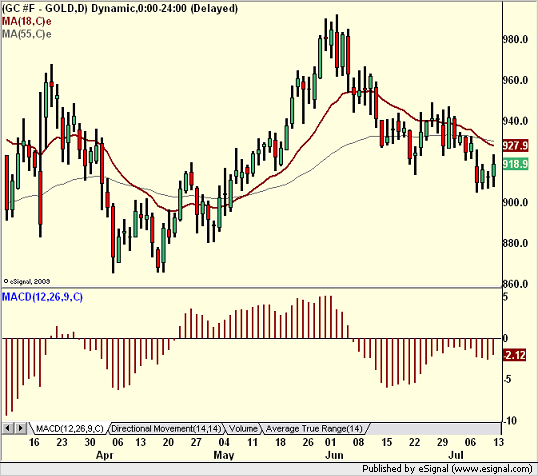Open the Average True Range(14) tab
Image resolution: width=538 pixels, height=476 pixels.
tap(314, 429)
